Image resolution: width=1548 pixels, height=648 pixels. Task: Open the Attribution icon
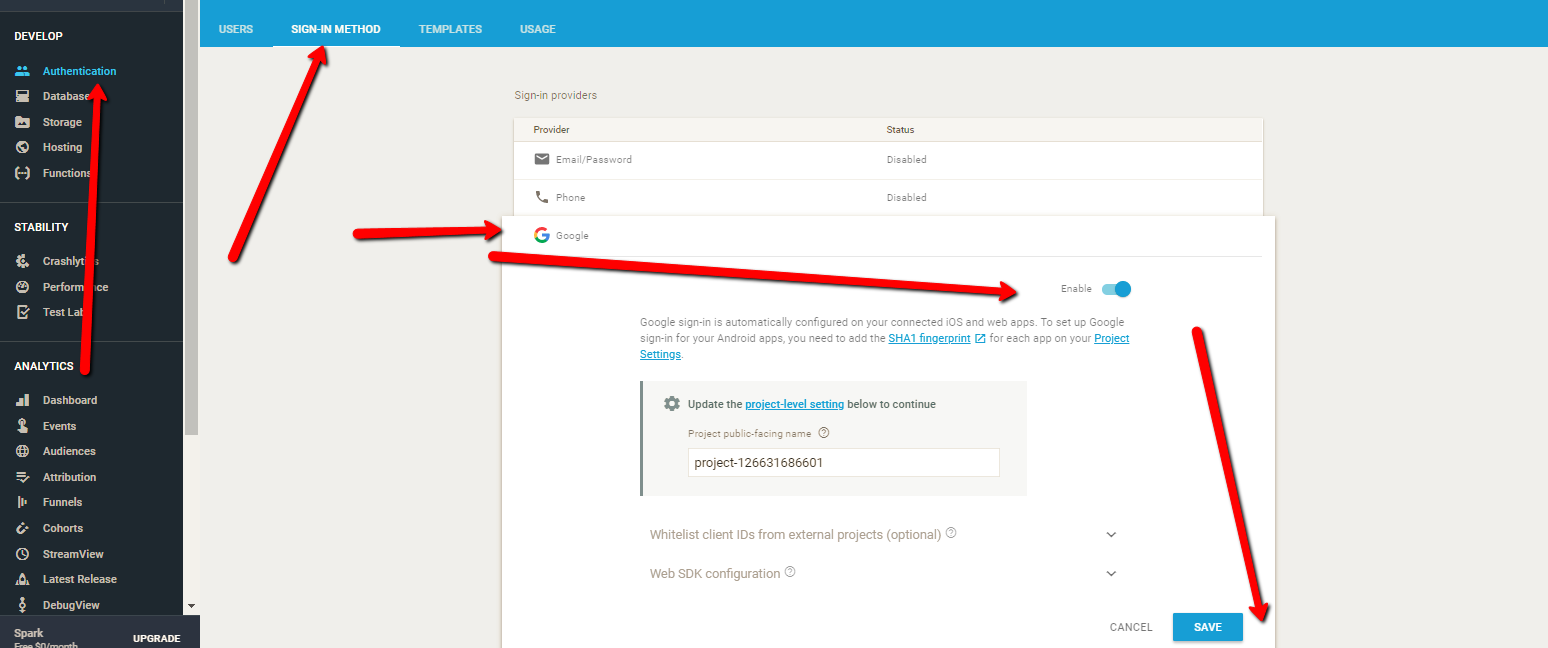pos(22,477)
